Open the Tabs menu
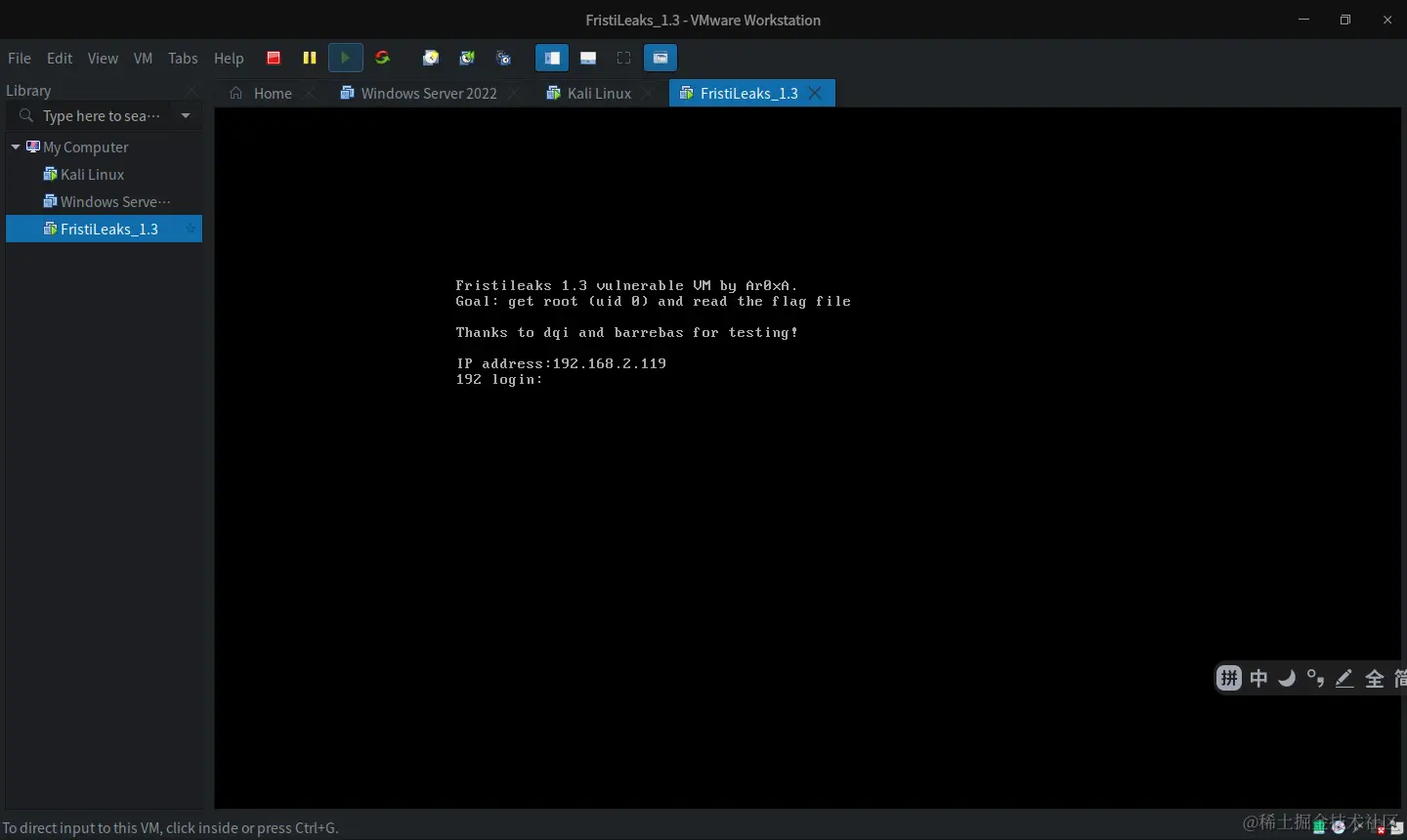This screenshot has width=1407, height=840. 183,59
